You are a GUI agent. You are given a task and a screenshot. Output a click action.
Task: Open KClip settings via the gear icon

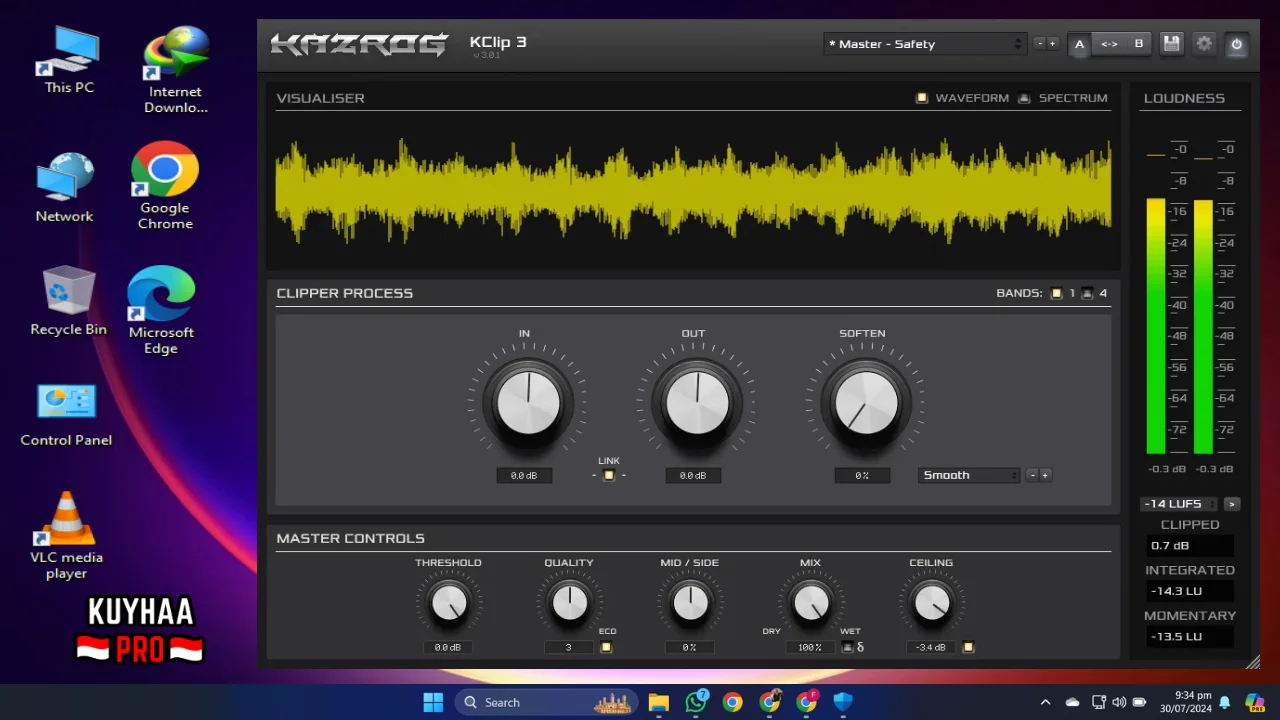(1204, 44)
